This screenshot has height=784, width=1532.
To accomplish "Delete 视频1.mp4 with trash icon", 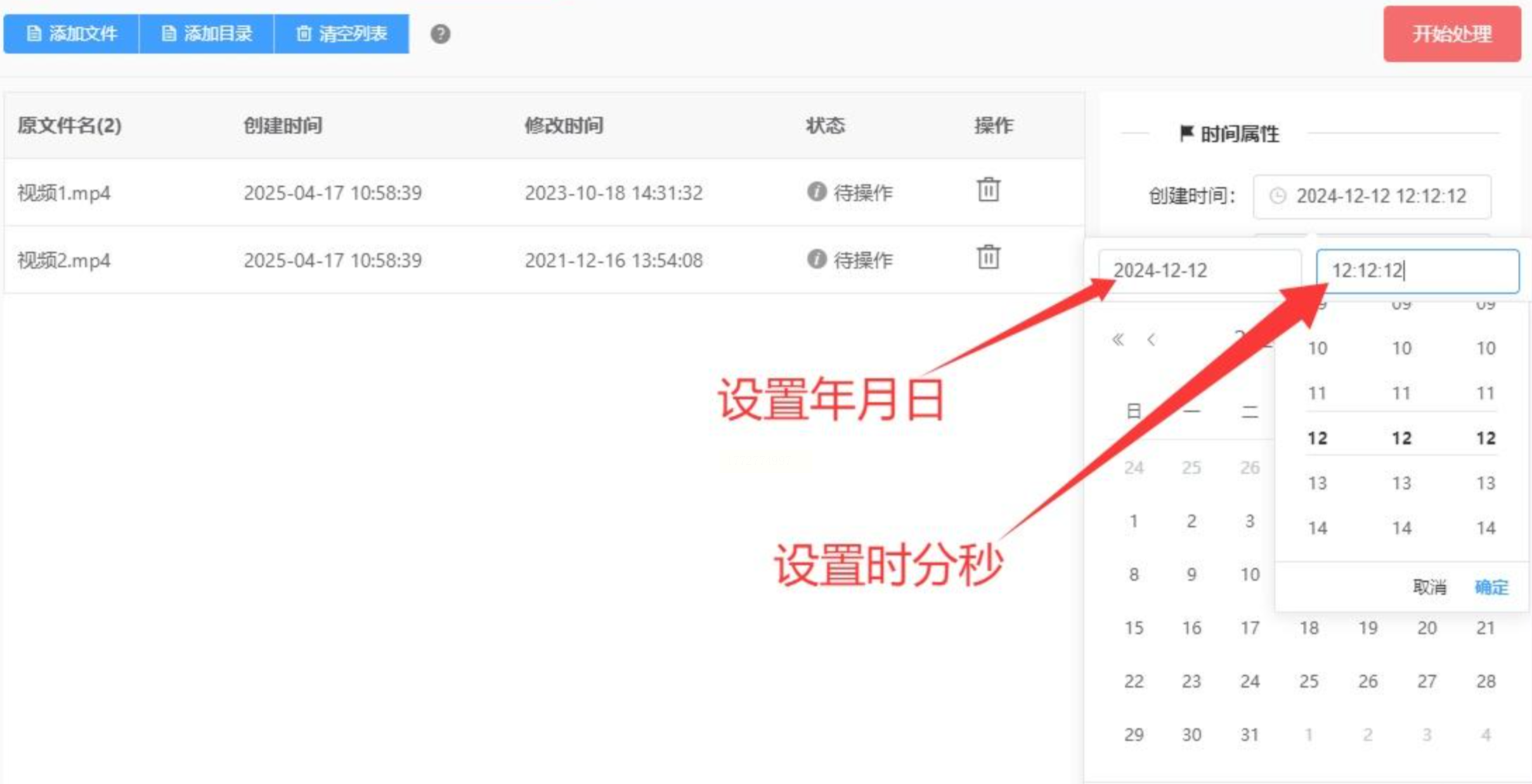I will pyautogui.click(x=988, y=190).
